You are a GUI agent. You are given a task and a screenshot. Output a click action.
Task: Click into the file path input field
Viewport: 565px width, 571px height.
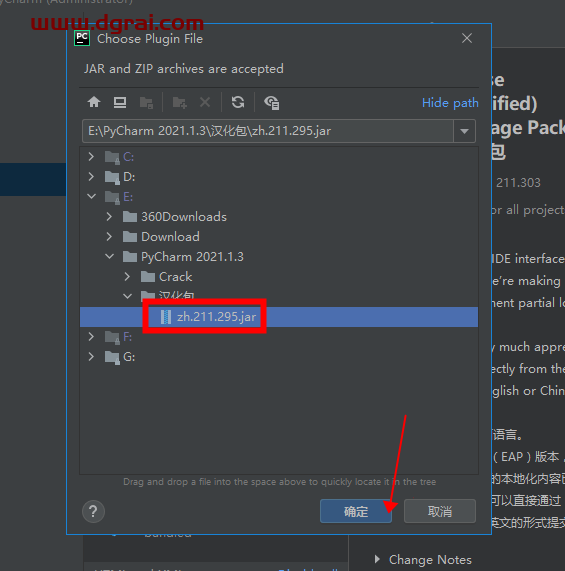pyautogui.click(x=268, y=131)
